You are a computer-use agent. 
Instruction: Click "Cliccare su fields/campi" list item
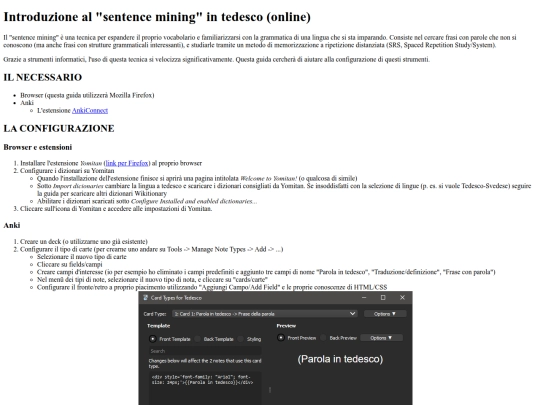[70, 264]
